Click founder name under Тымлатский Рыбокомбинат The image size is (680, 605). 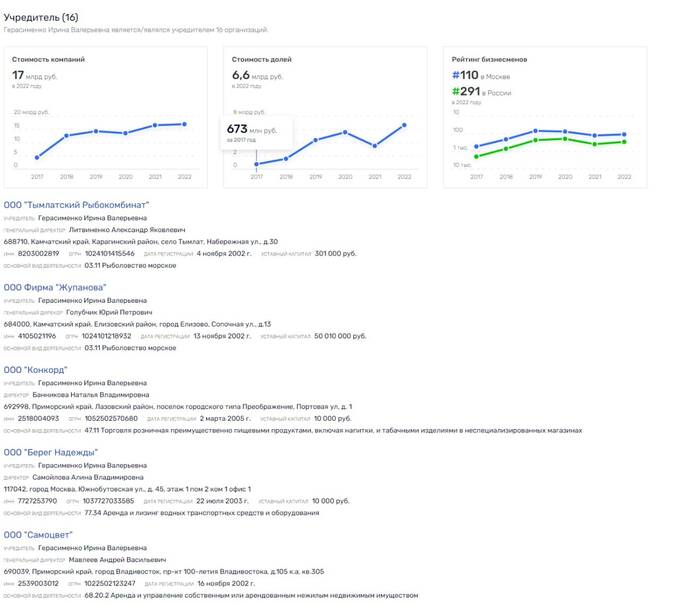click(x=92, y=218)
